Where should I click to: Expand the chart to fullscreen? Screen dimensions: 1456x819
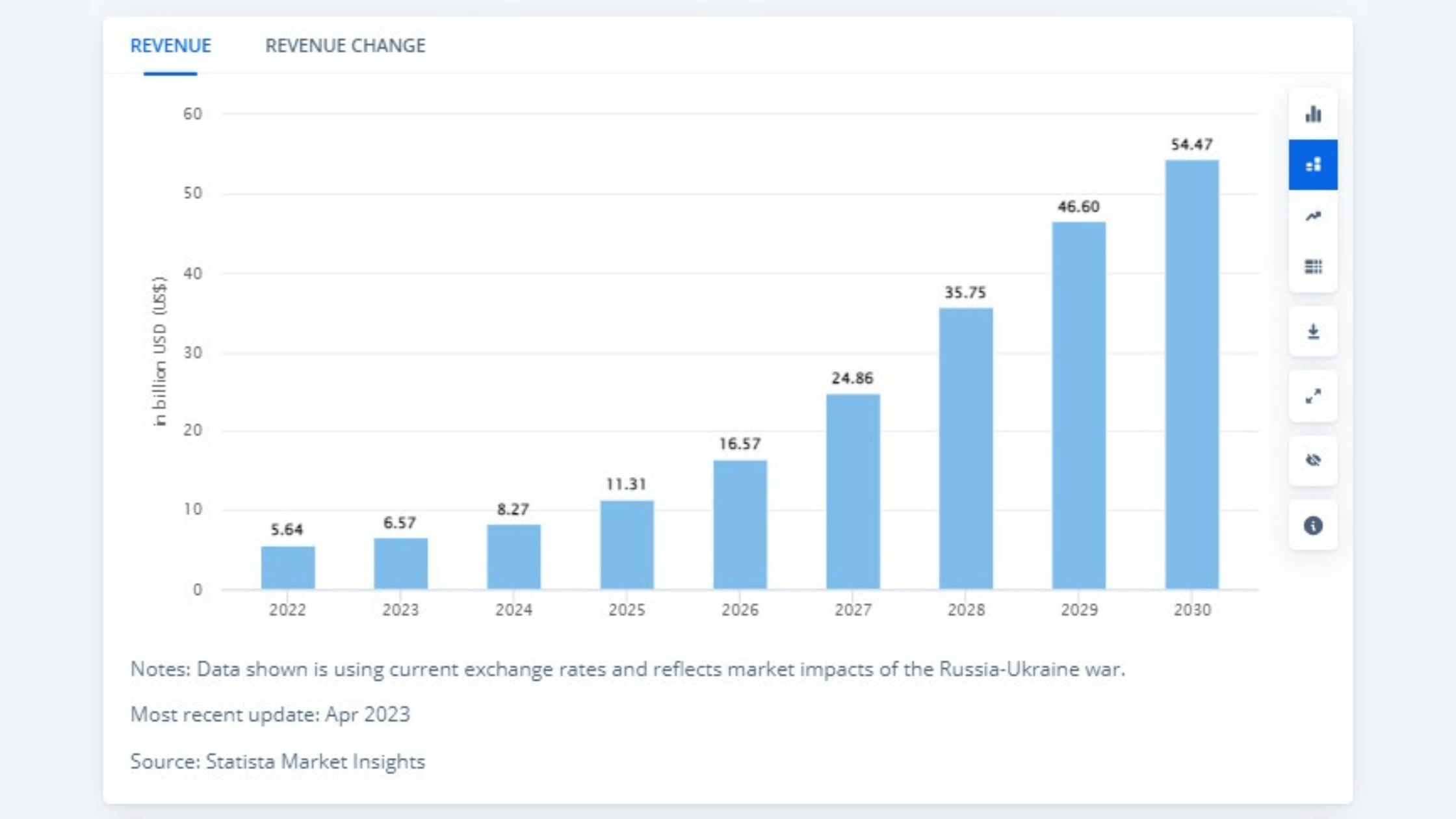pos(1314,395)
